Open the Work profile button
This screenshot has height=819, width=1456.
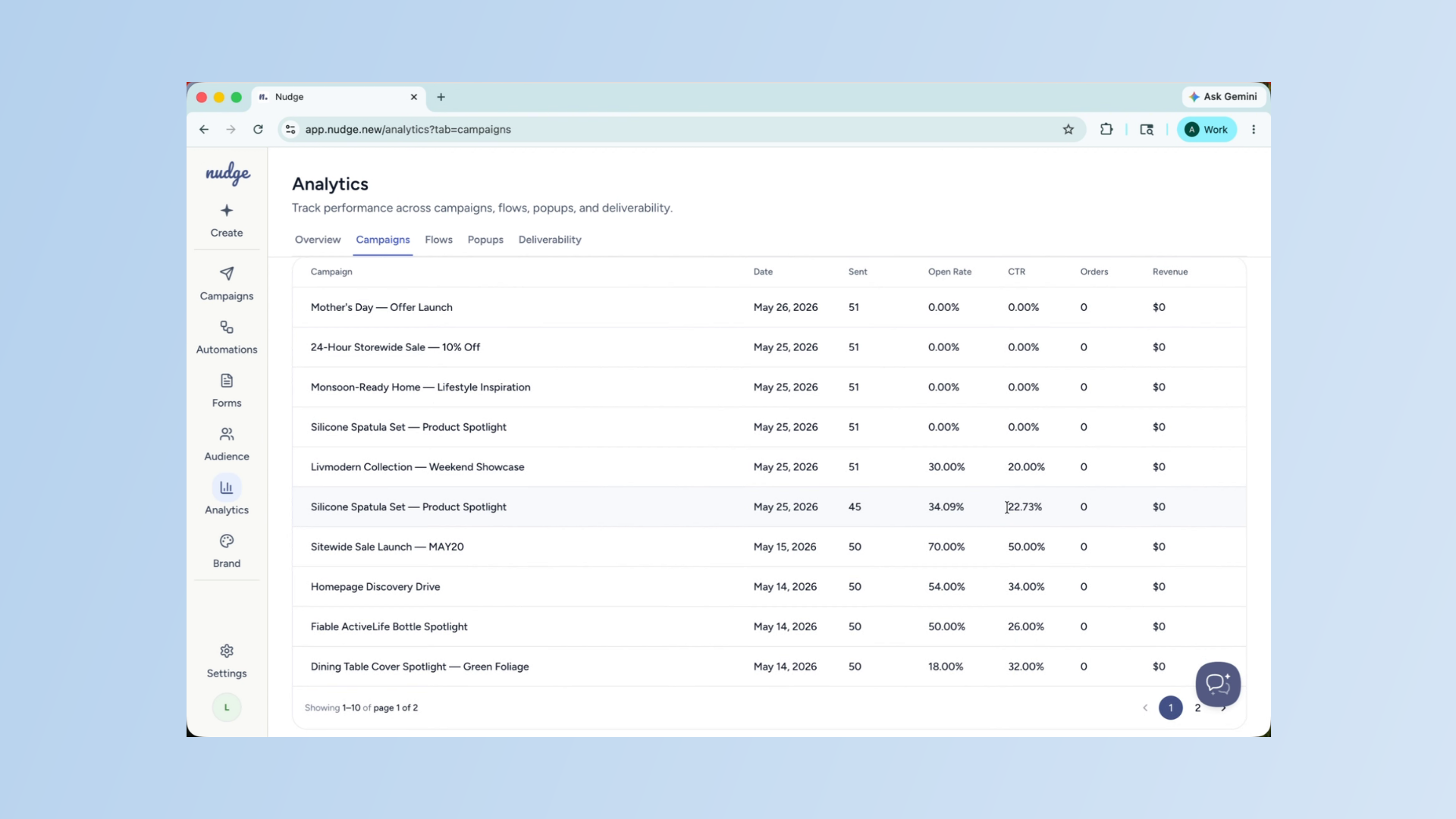1207,130
